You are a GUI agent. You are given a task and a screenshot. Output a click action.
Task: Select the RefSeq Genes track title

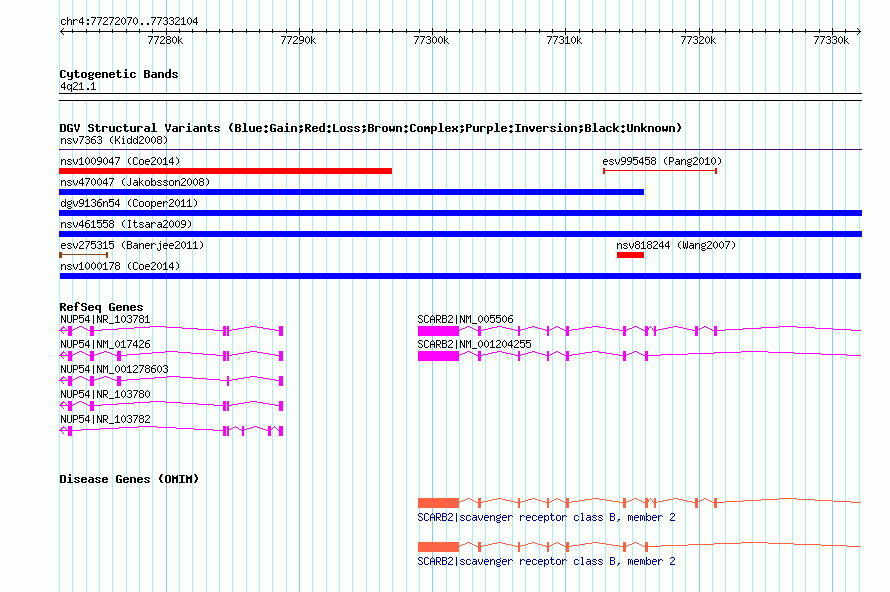pos(102,307)
